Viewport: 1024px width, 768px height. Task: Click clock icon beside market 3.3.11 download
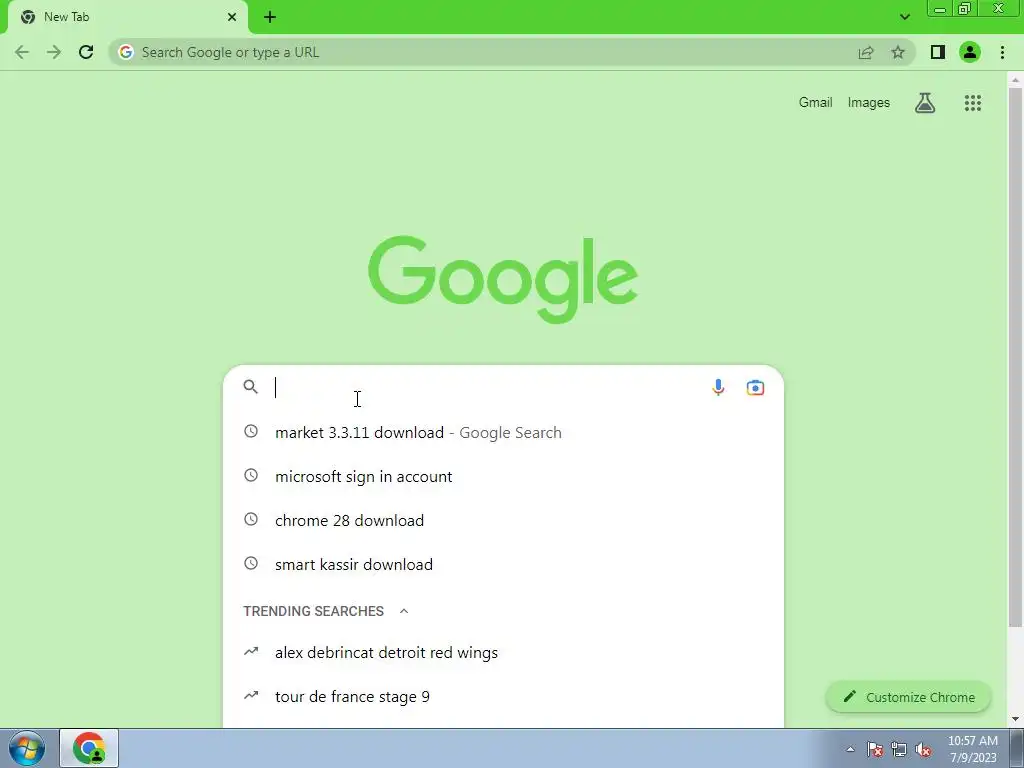pos(251,431)
